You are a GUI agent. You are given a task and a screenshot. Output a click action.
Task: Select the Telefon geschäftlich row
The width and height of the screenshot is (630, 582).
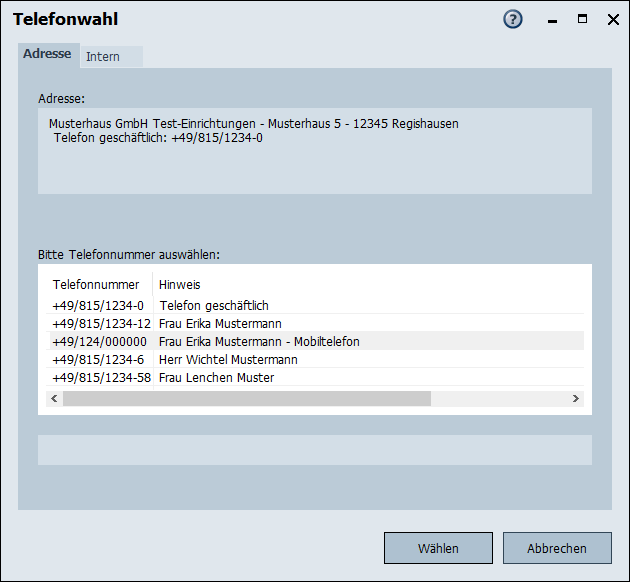coord(213,306)
